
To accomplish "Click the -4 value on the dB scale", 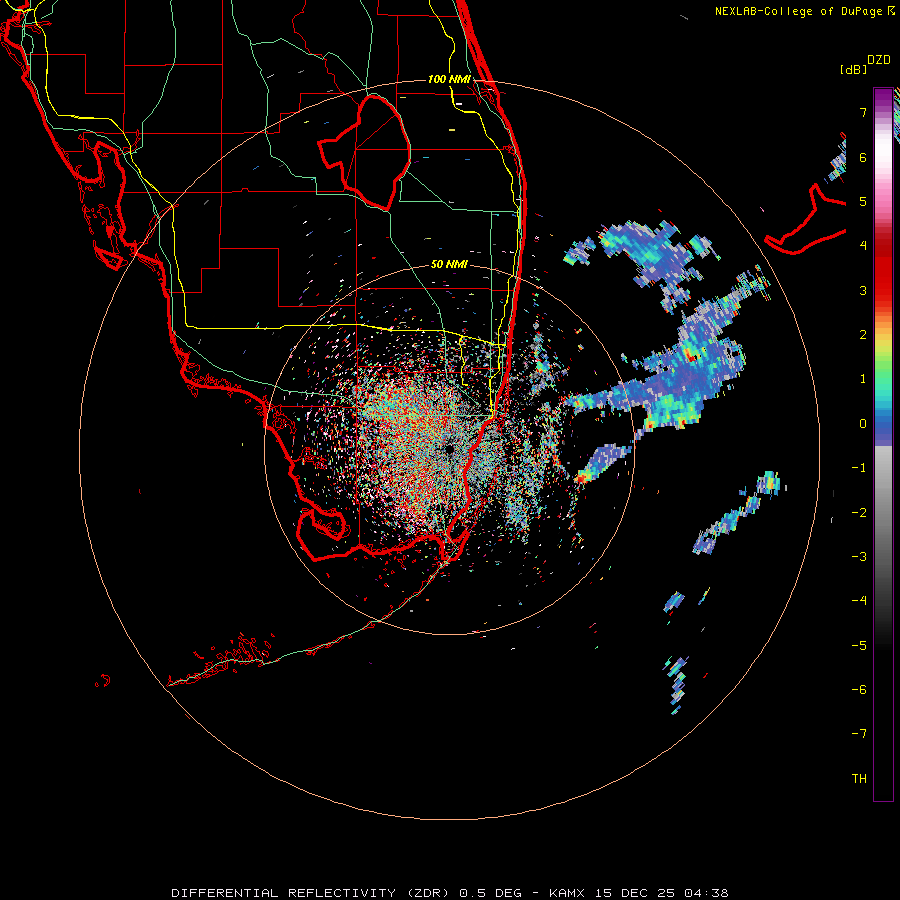I will pyautogui.click(x=859, y=600).
